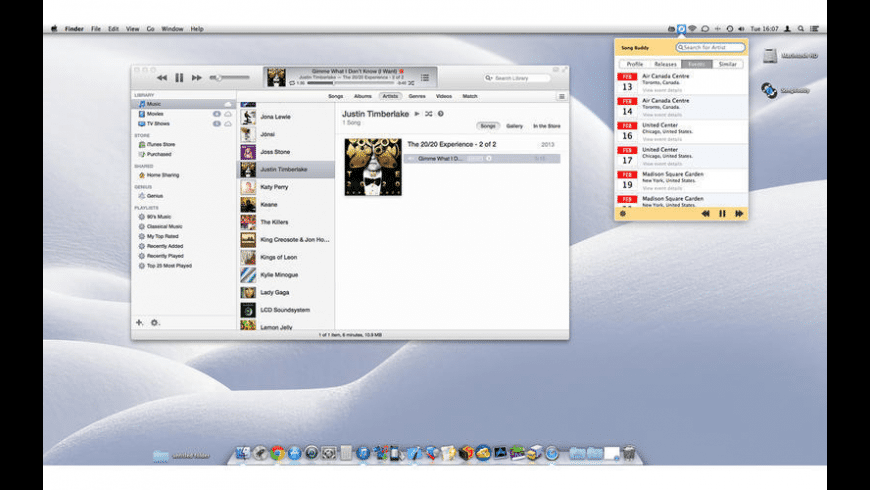Select artist Lady Gaga in list
This screenshot has width=870, height=490.
coord(286,292)
